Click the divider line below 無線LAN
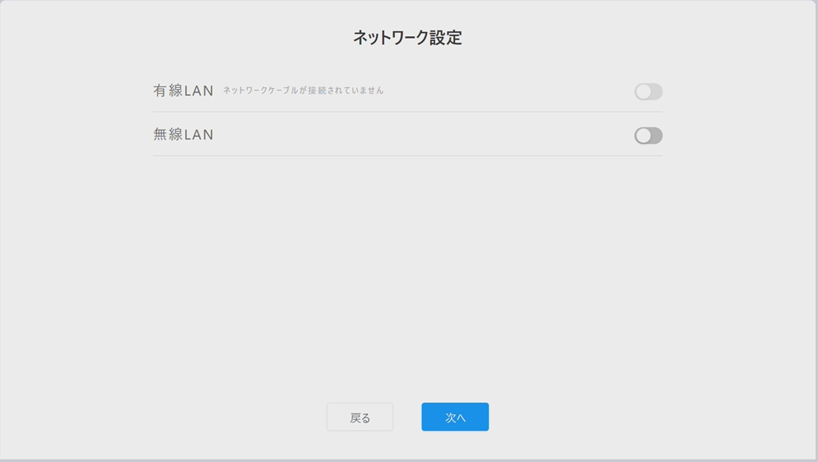The height and width of the screenshot is (462, 818). coord(407,155)
